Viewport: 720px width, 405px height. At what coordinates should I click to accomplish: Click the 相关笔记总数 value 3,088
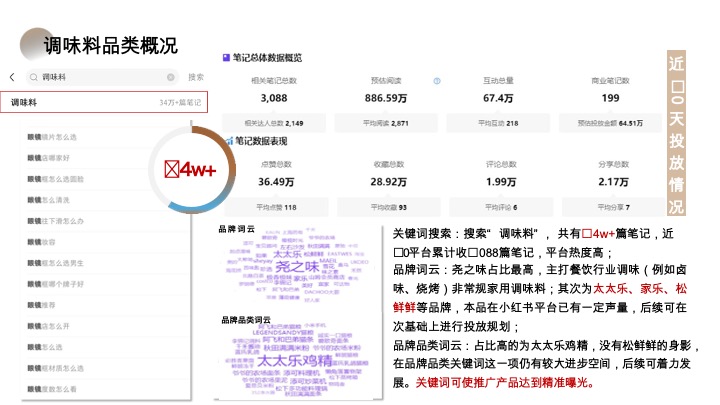click(x=274, y=98)
